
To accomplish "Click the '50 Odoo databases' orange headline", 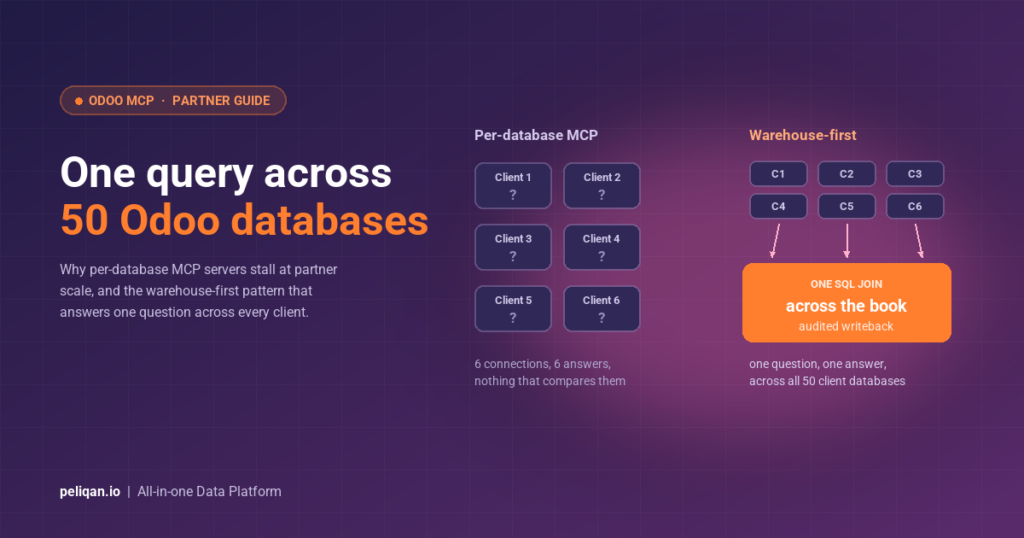I will click(244, 220).
